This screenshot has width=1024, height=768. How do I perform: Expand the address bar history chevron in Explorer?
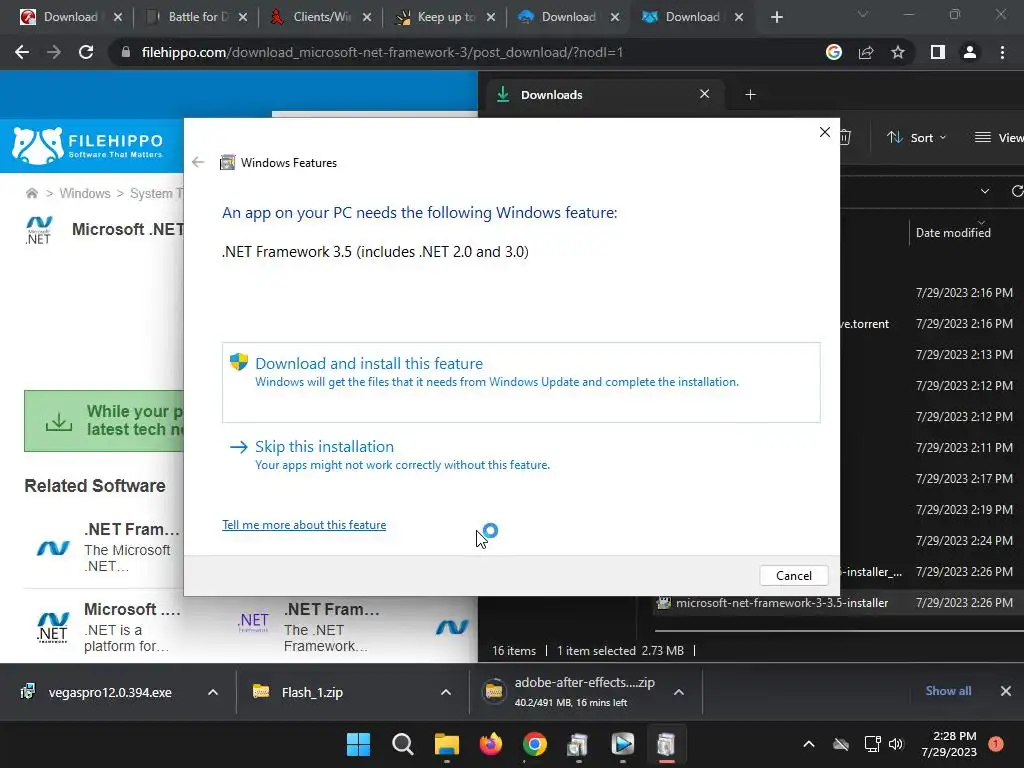point(985,191)
